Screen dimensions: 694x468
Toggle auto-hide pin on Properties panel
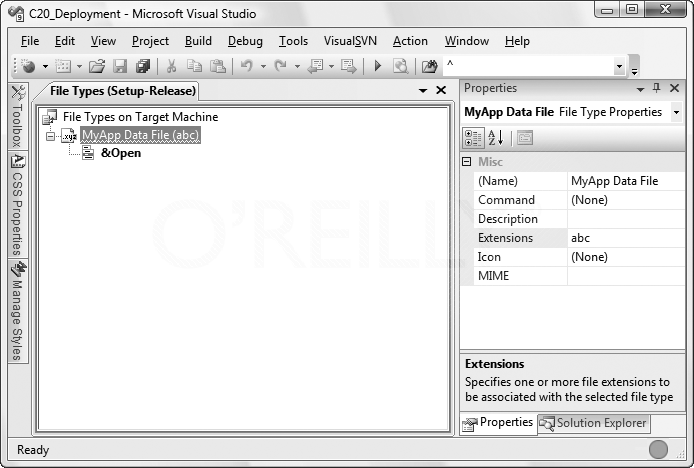pyautogui.click(x=657, y=88)
